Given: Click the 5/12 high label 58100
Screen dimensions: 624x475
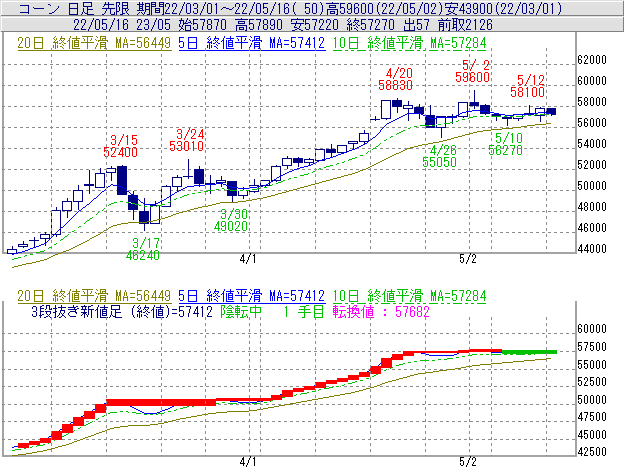Looking at the screenshot, I should (531, 92).
